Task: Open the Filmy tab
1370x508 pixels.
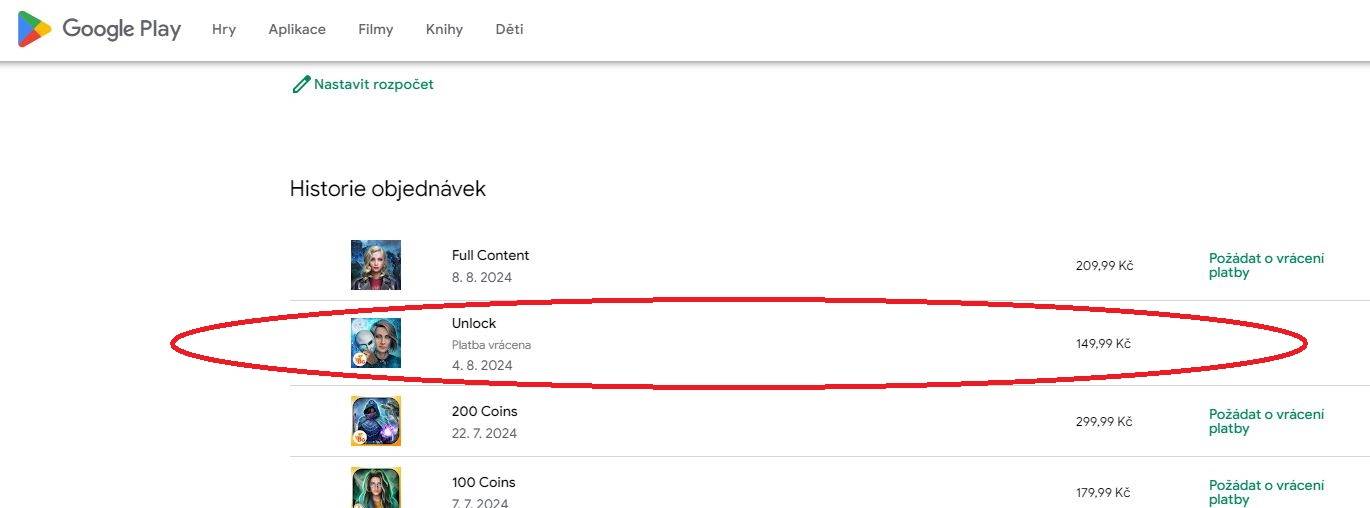Action: [376, 29]
